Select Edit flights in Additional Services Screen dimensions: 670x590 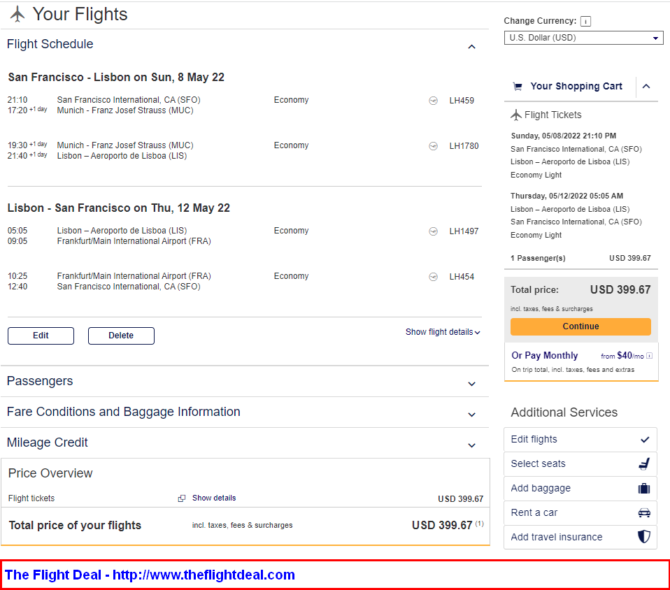tap(580, 439)
